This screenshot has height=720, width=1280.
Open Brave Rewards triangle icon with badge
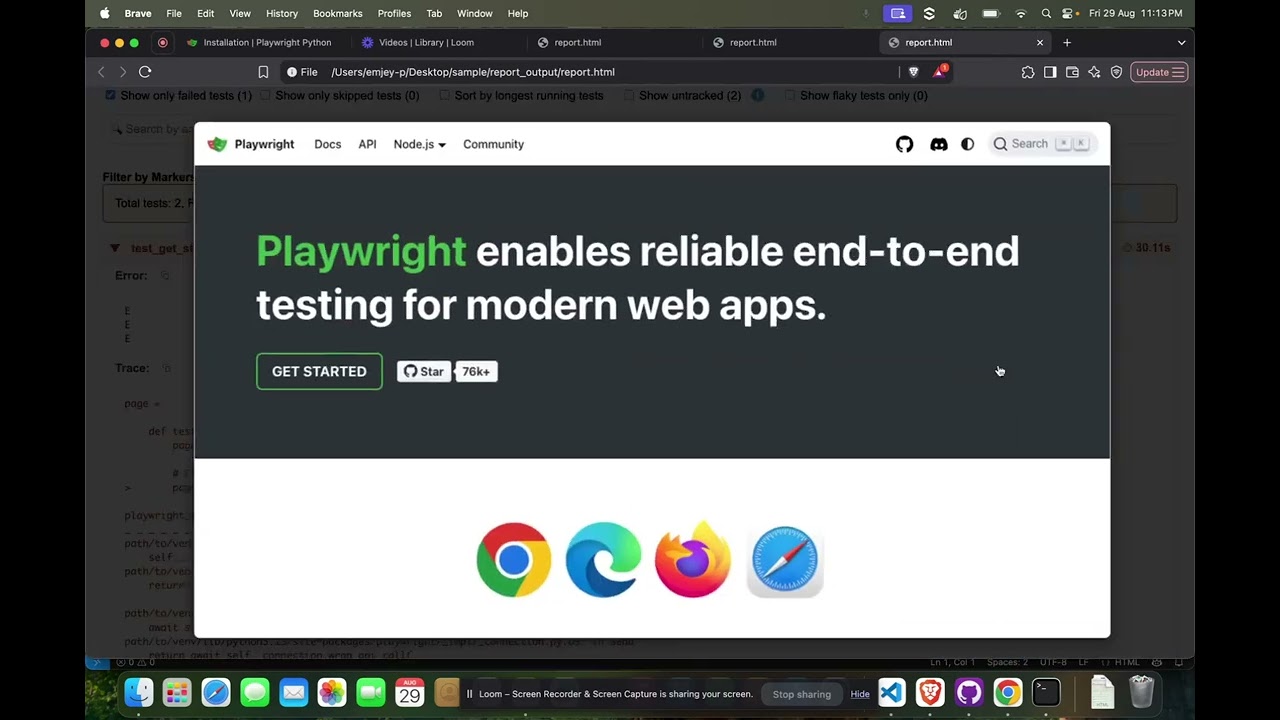click(x=939, y=72)
